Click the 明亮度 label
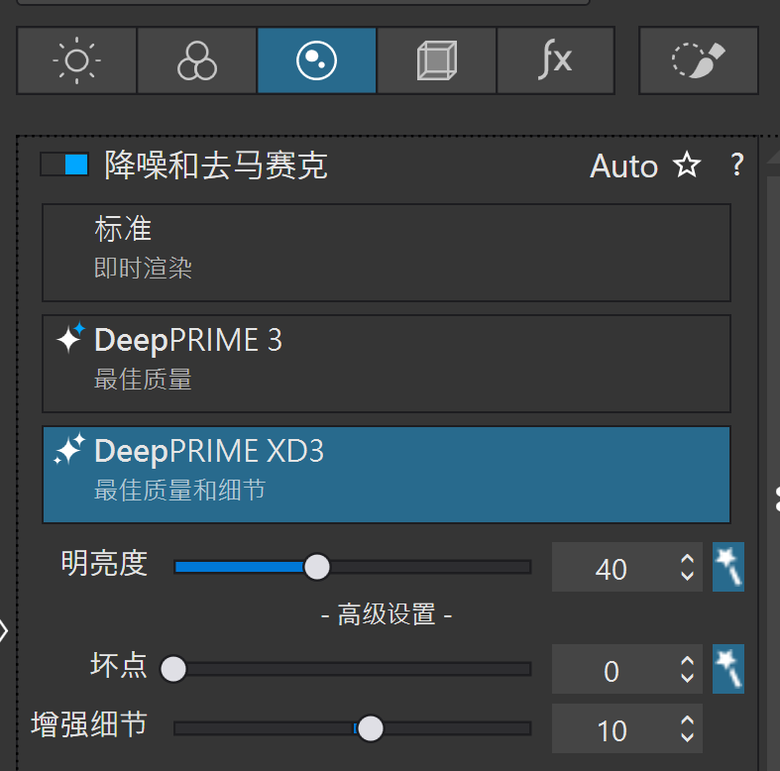The height and width of the screenshot is (771, 780). pyautogui.click(x=104, y=563)
